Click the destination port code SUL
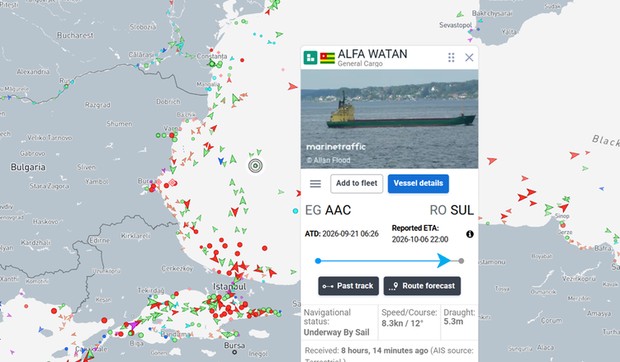 [x=462, y=210]
